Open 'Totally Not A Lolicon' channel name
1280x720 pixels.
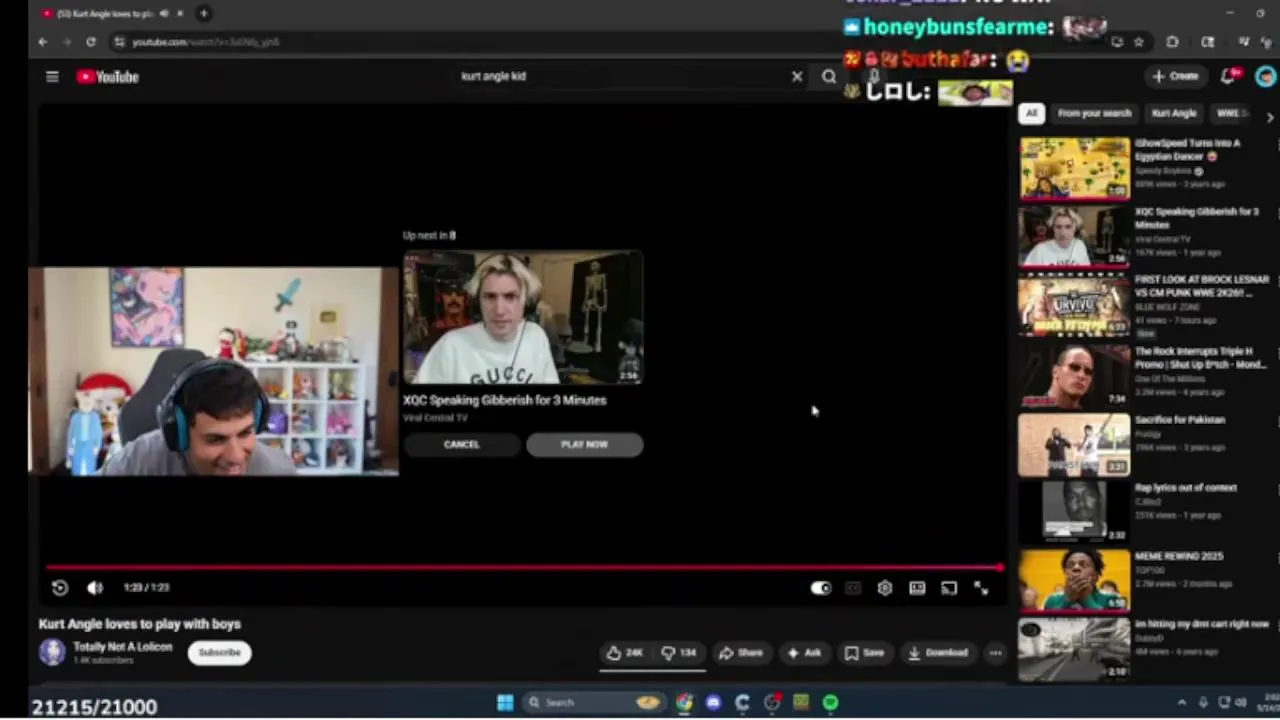click(x=123, y=647)
